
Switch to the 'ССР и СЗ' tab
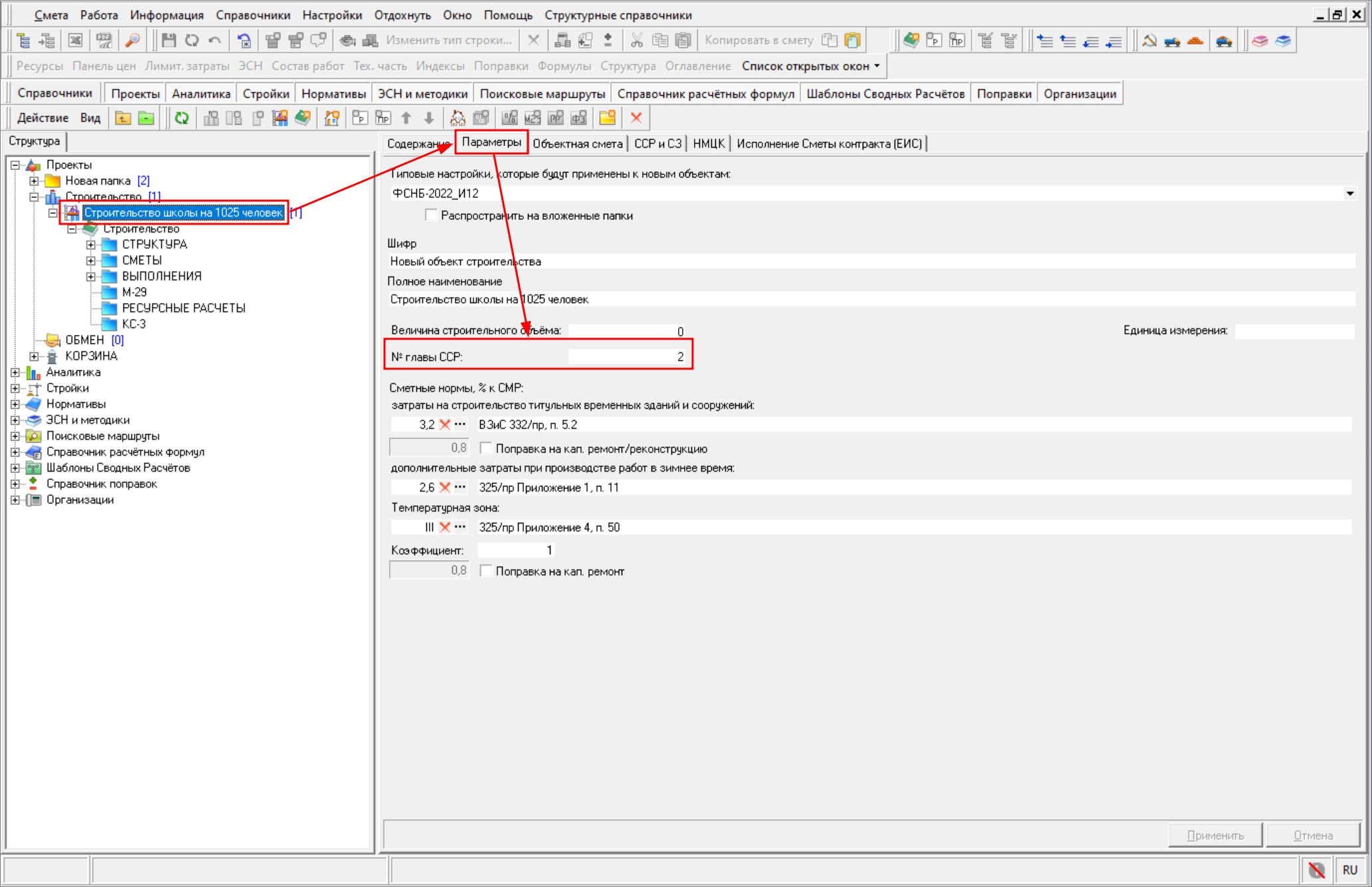657,144
